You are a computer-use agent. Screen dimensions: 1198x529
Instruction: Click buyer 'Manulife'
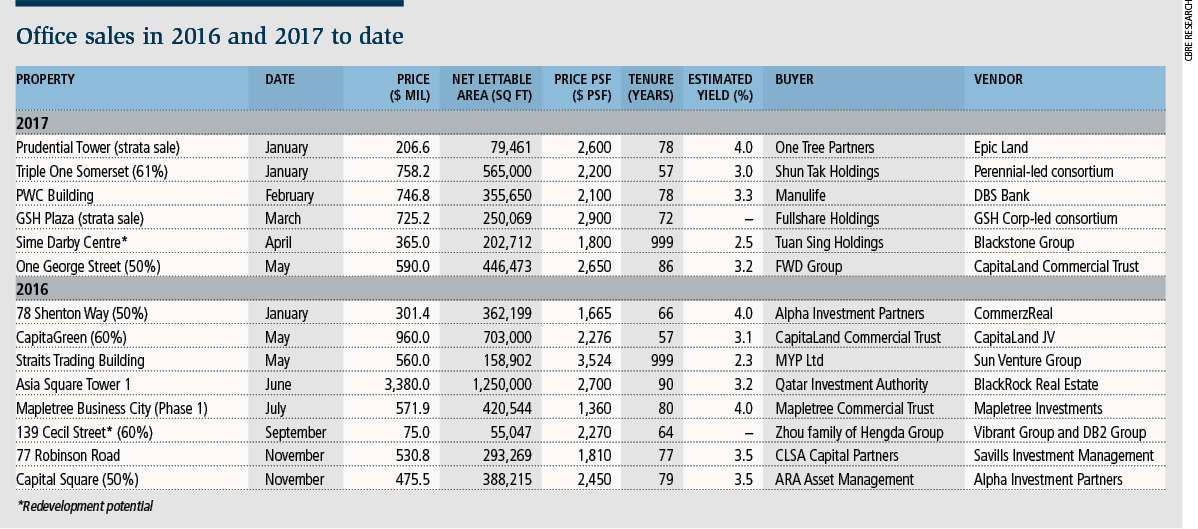pyautogui.click(x=800, y=195)
